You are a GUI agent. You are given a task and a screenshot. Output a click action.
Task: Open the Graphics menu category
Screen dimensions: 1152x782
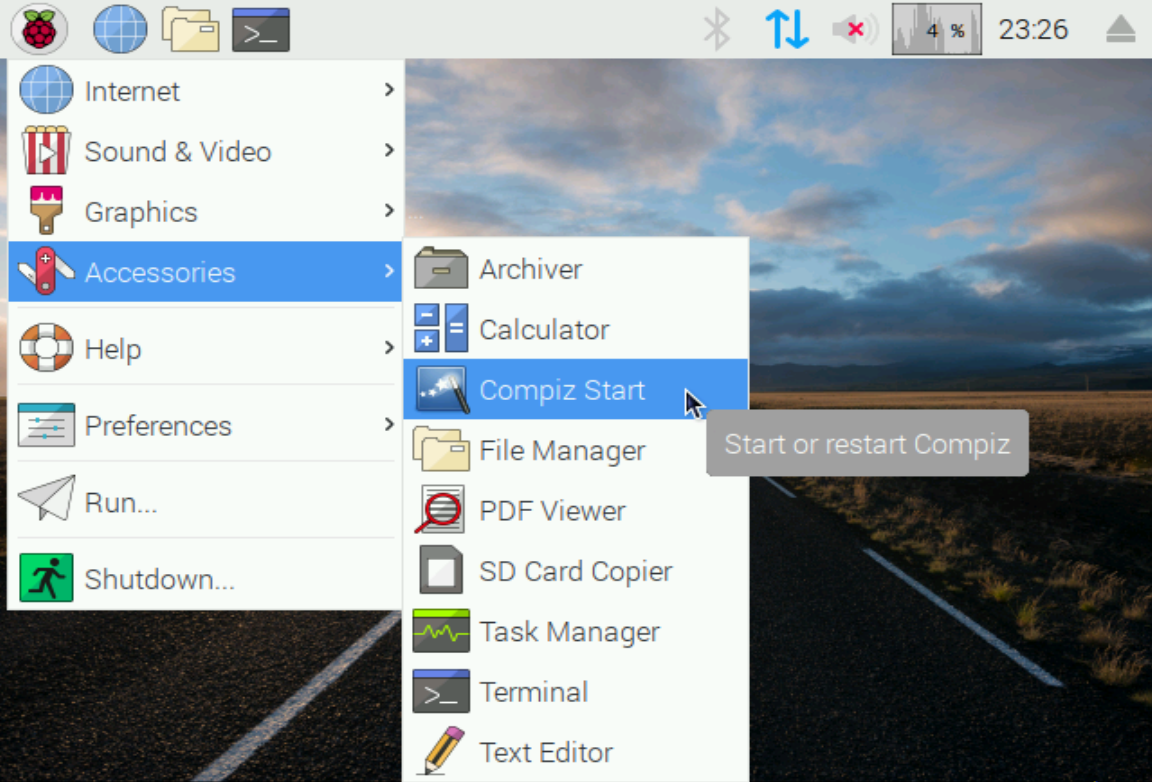click(x=205, y=211)
